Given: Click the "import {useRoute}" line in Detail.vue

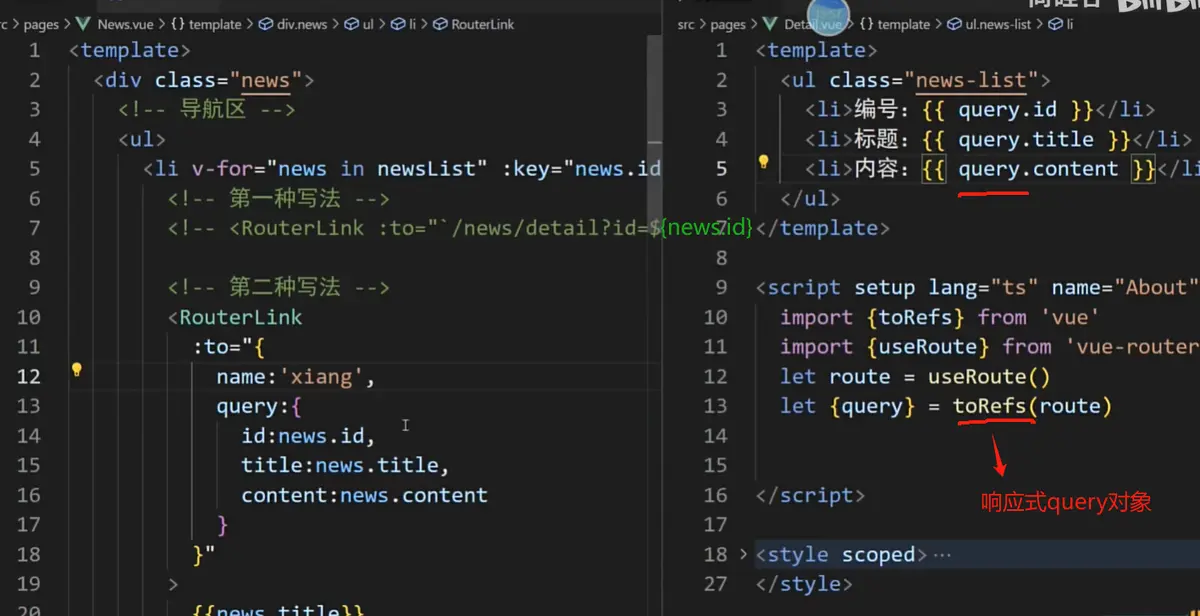Looking at the screenshot, I should [x=990, y=347].
